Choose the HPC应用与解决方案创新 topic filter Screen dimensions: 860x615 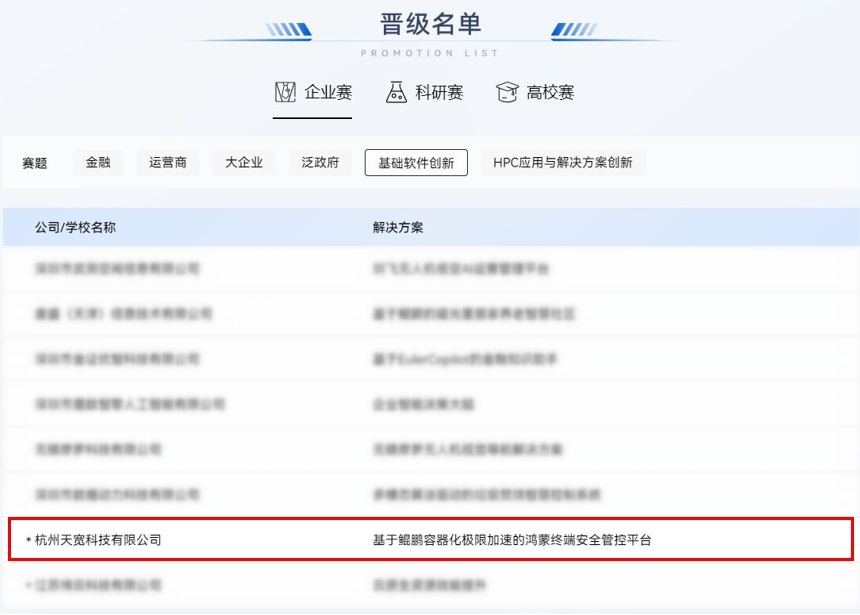[x=562, y=162]
